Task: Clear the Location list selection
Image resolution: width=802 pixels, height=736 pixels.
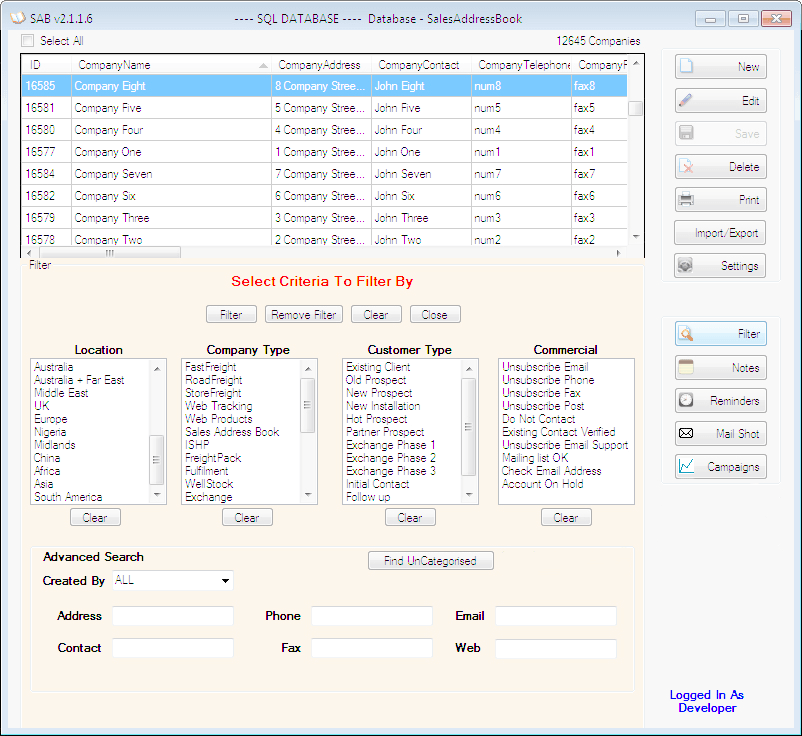Action: [95, 517]
